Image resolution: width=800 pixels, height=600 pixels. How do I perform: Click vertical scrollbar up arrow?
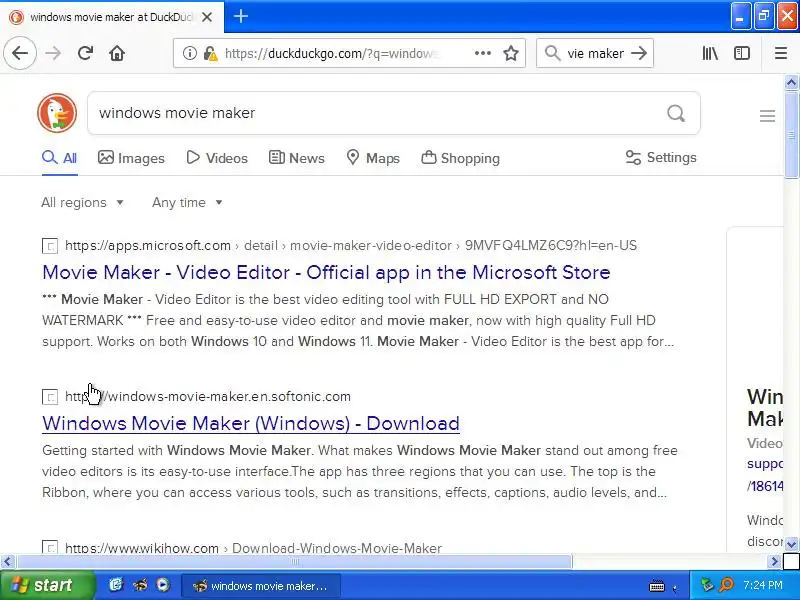tap(791, 82)
